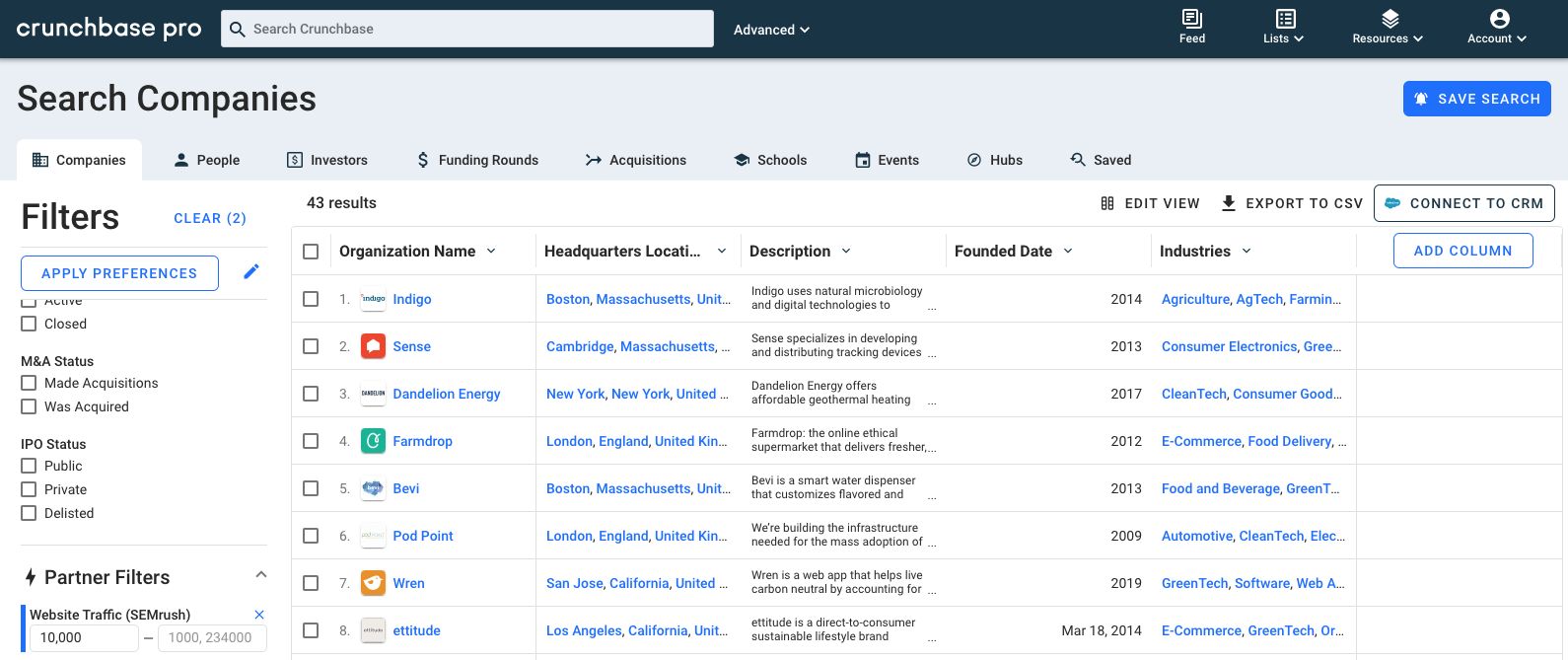Open the Resources stack icon
The width and height of the screenshot is (1568, 660).
coord(1390,19)
